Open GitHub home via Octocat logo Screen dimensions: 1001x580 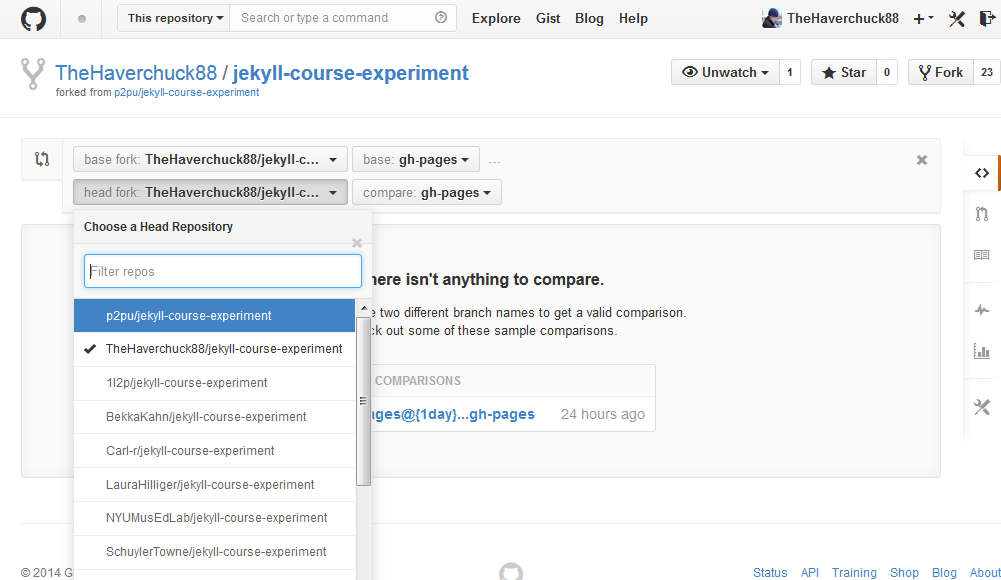tap(33, 19)
